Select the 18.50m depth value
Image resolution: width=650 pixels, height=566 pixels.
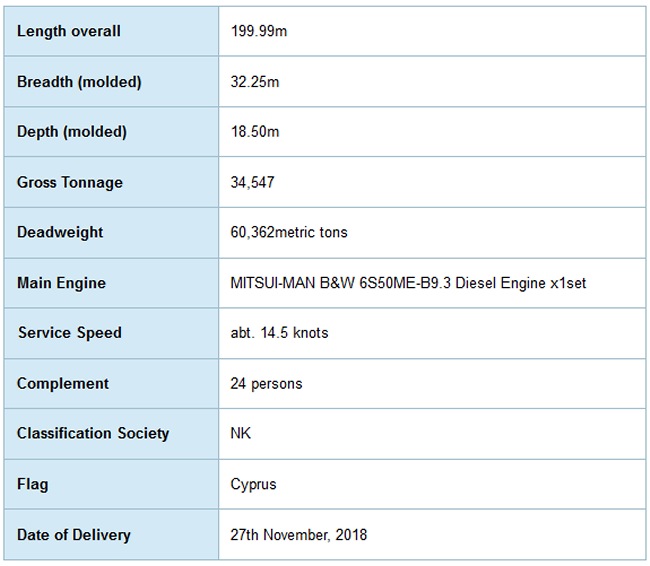(x=255, y=132)
